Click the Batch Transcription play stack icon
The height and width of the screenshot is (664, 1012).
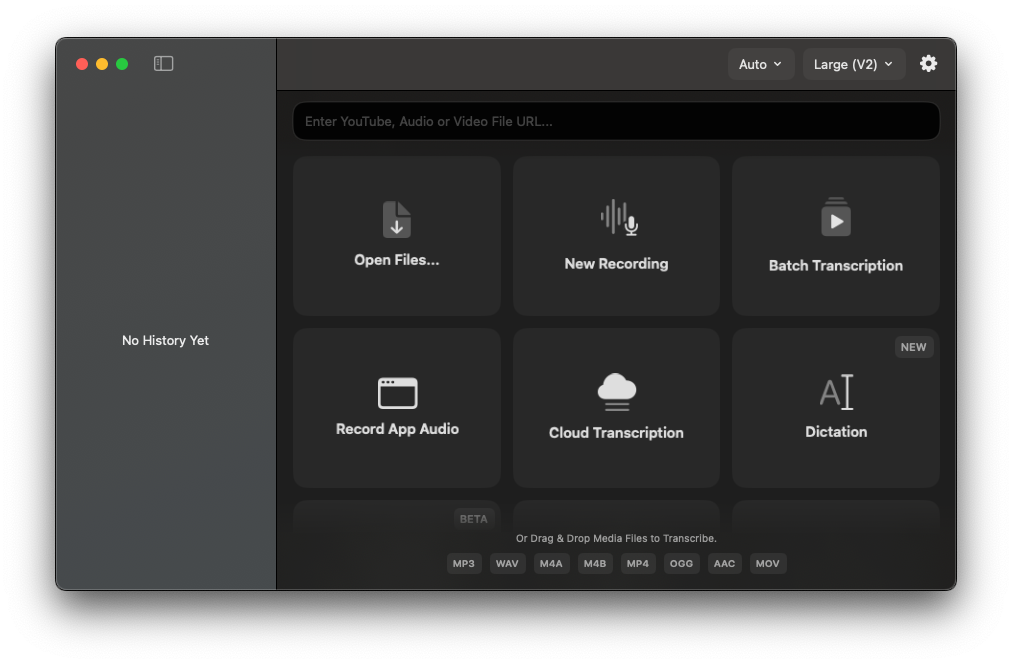tap(836, 218)
